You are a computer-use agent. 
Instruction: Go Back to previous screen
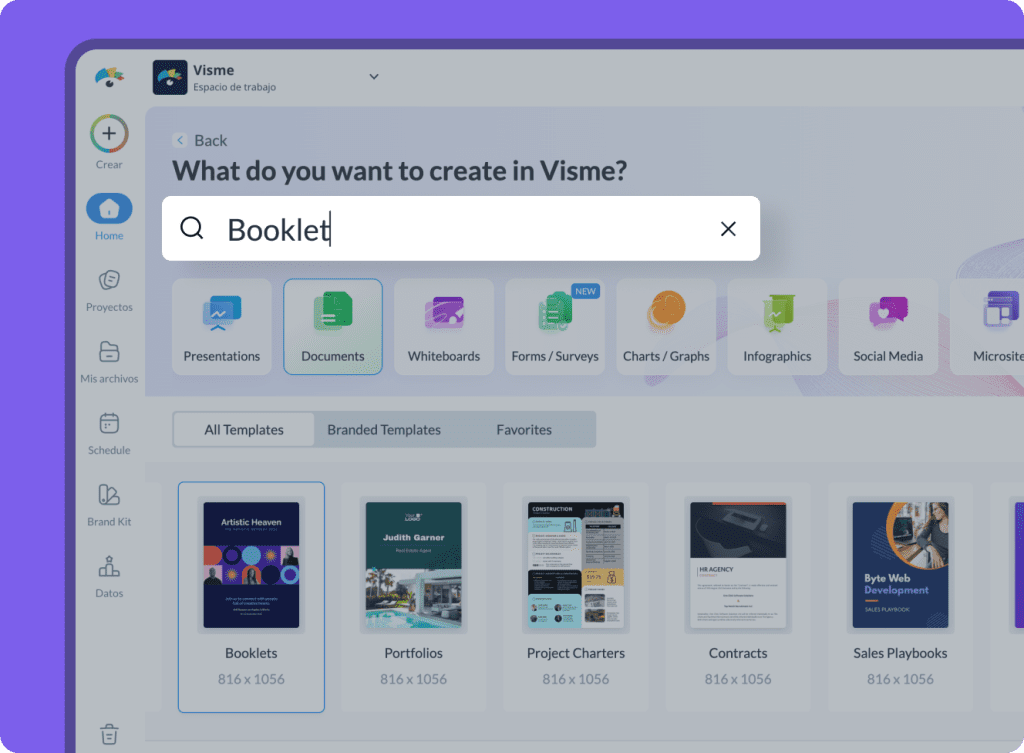coord(211,140)
